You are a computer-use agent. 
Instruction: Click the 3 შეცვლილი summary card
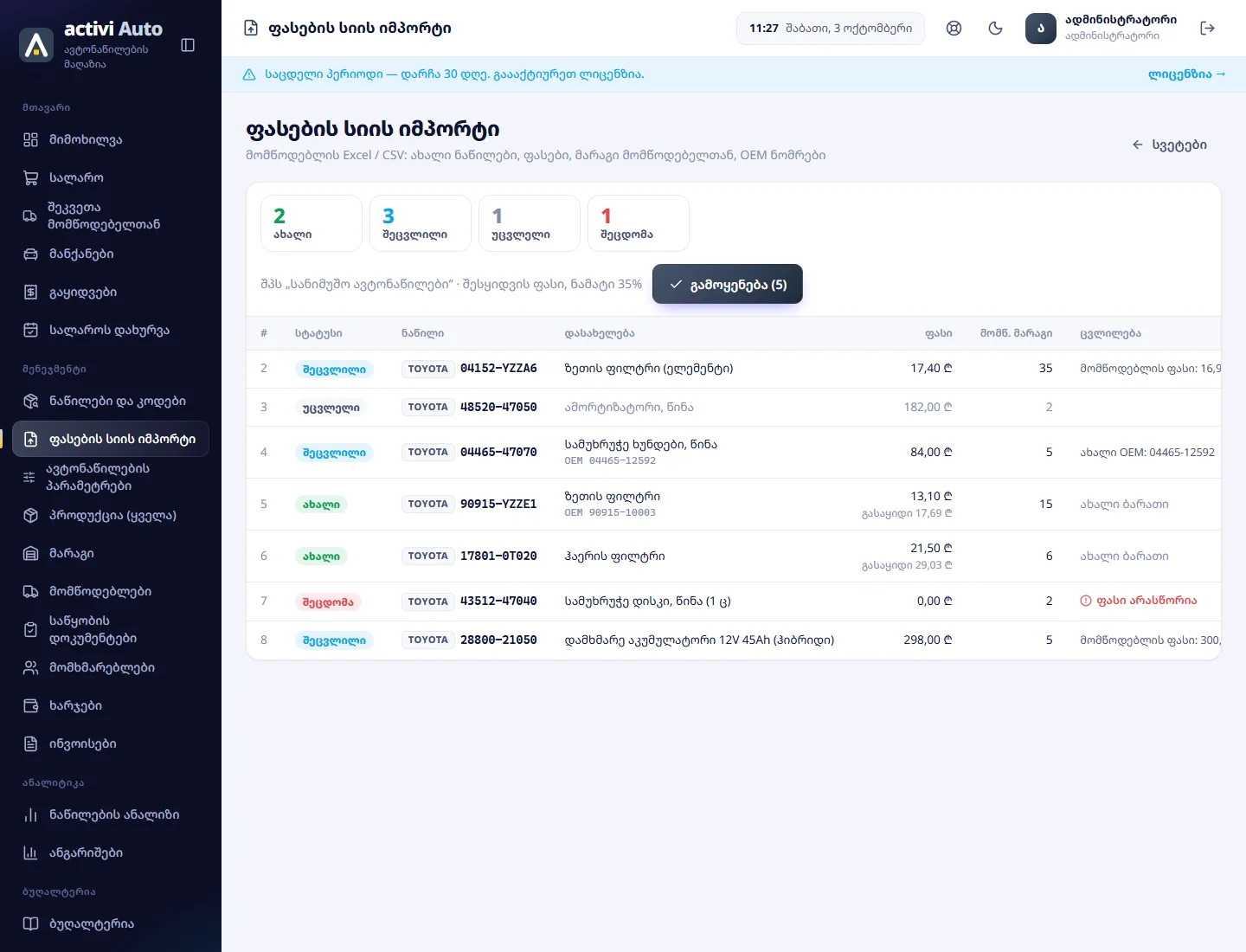[x=421, y=223]
